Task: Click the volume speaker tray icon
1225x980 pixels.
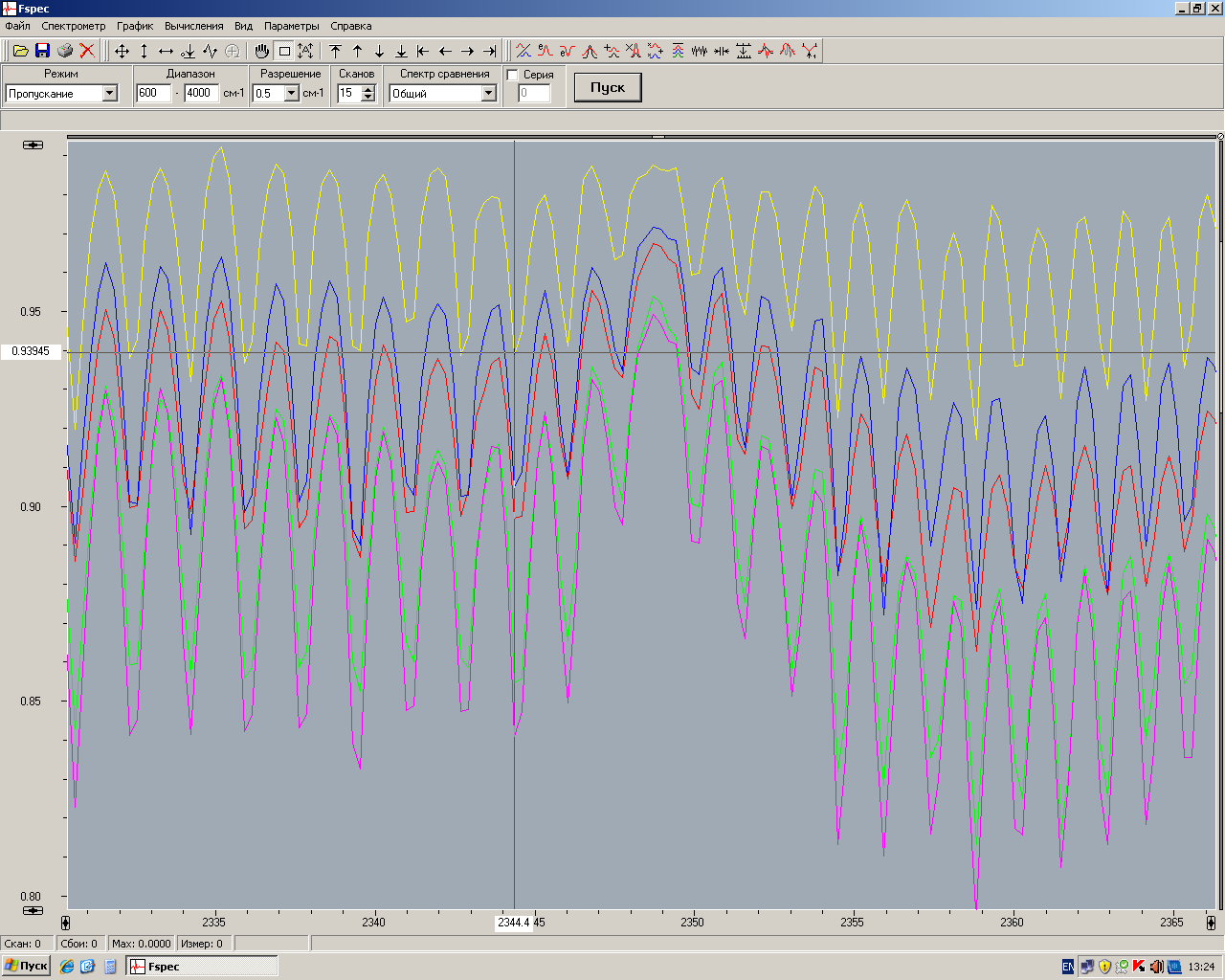Action: [x=1156, y=967]
